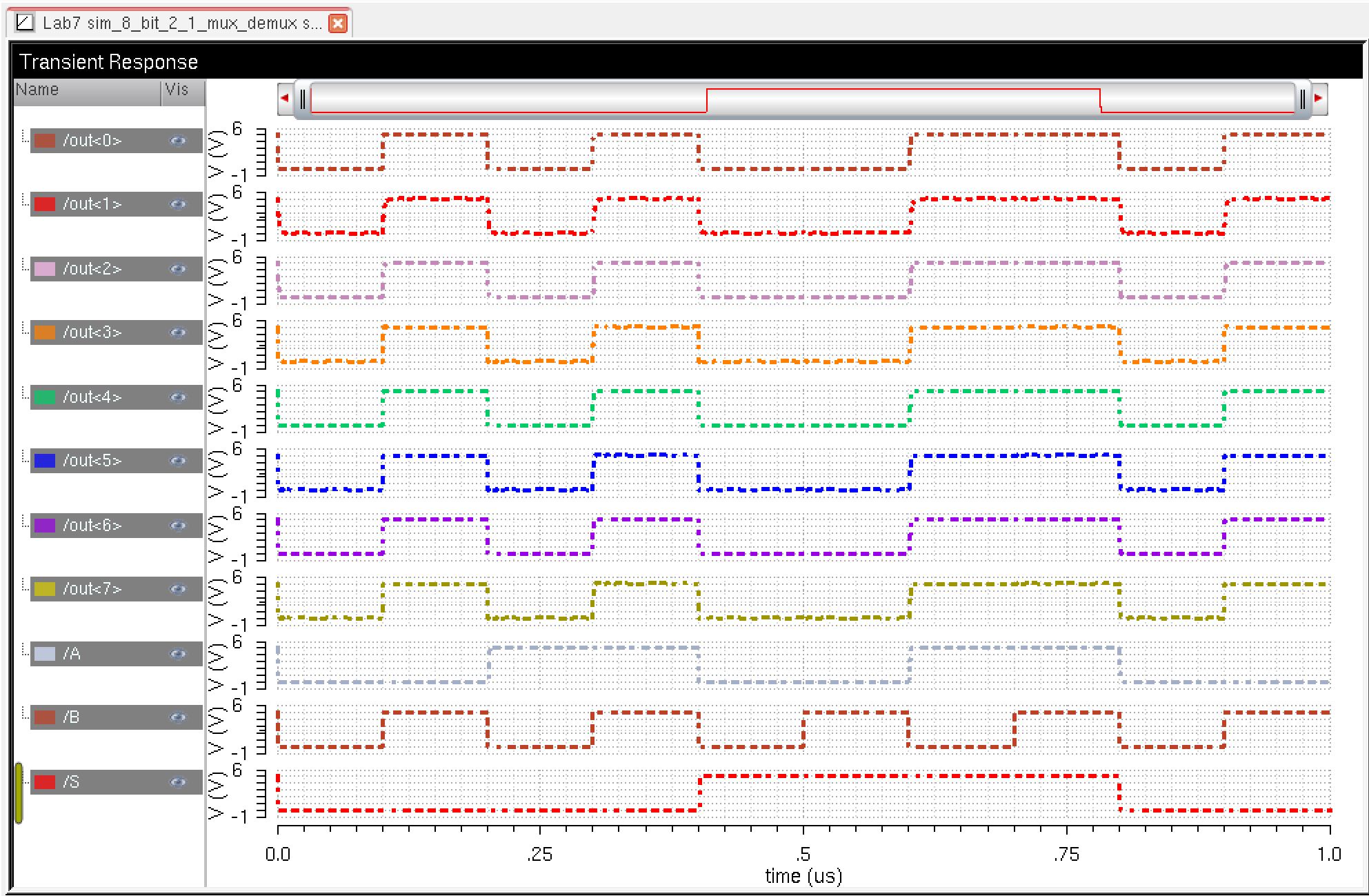Click the /B waveform trace
The height and width of the screenshot is (896, 1369).
(803, 730)
